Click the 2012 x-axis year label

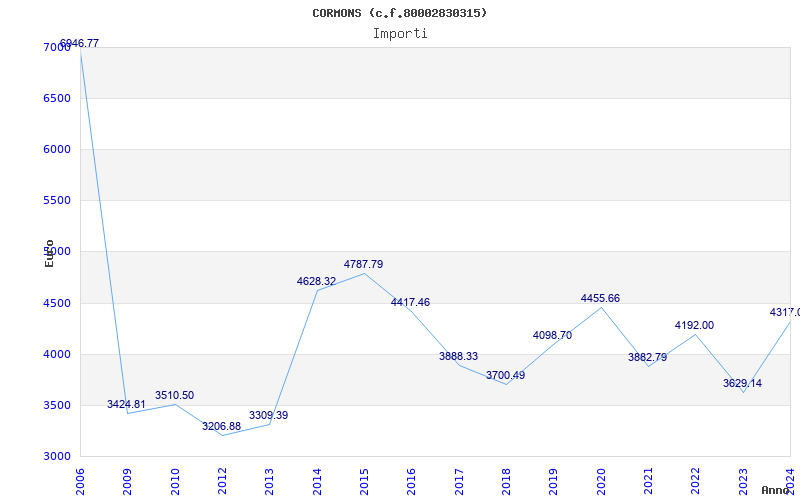(222, 482)
